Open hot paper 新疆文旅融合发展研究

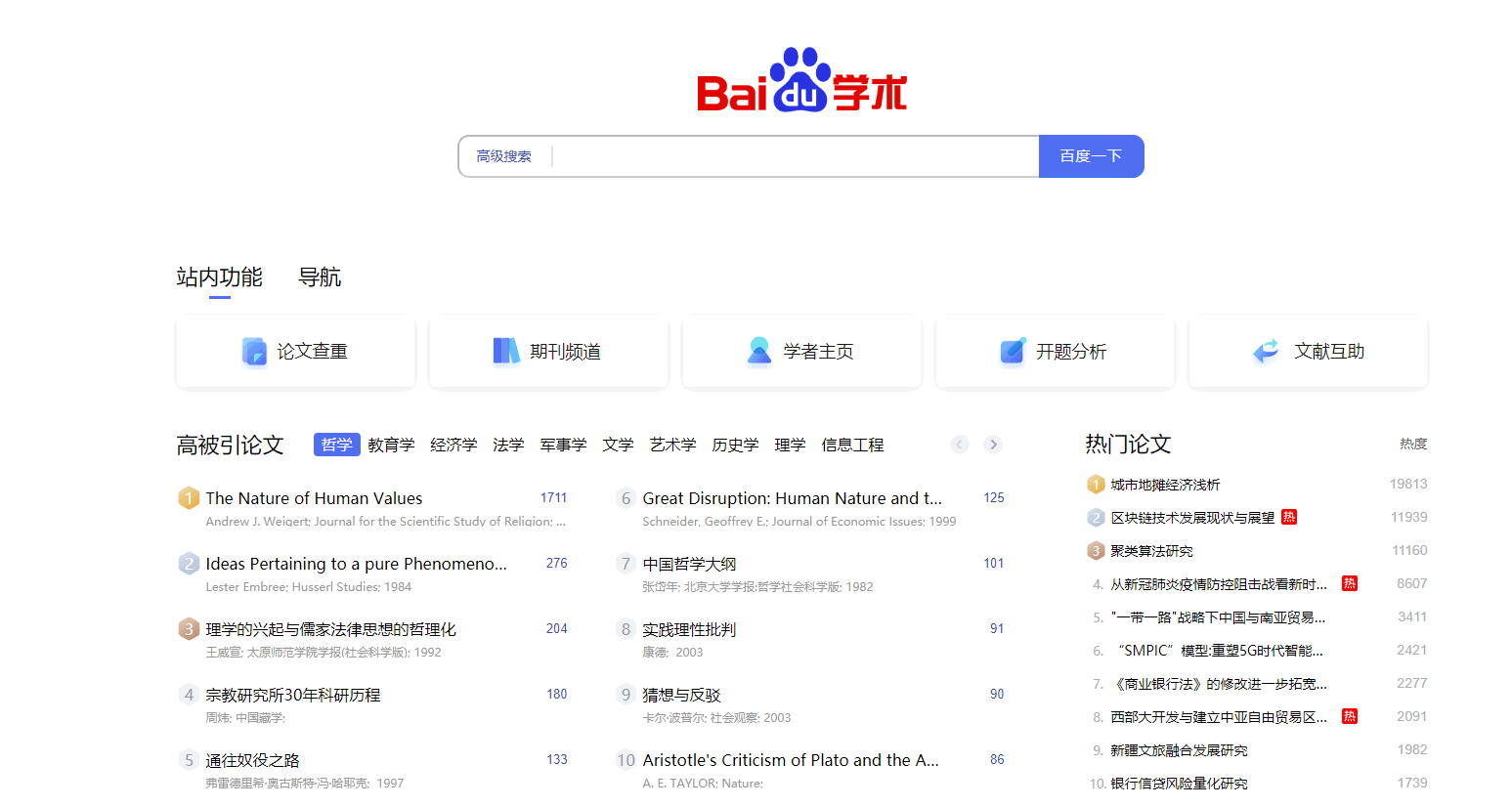tap(1179, 750)
